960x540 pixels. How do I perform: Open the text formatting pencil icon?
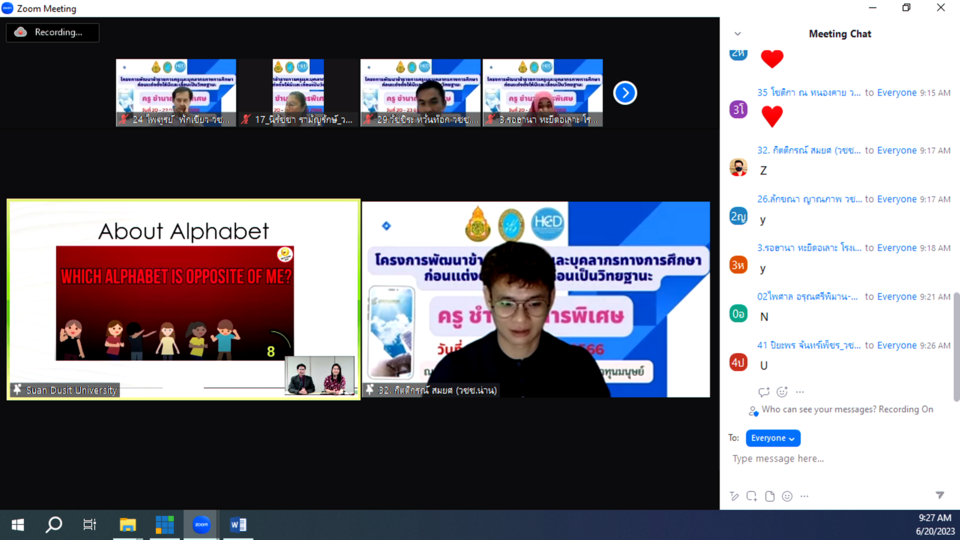click(734, 496)
